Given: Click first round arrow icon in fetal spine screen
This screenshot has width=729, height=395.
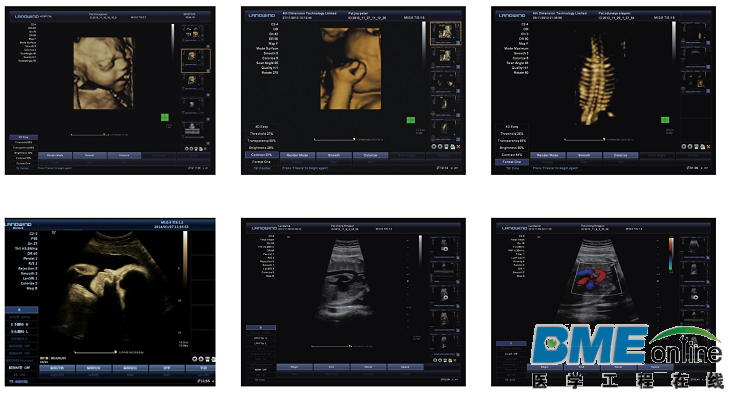Looking at the screenshot, I should coord(683,146).
